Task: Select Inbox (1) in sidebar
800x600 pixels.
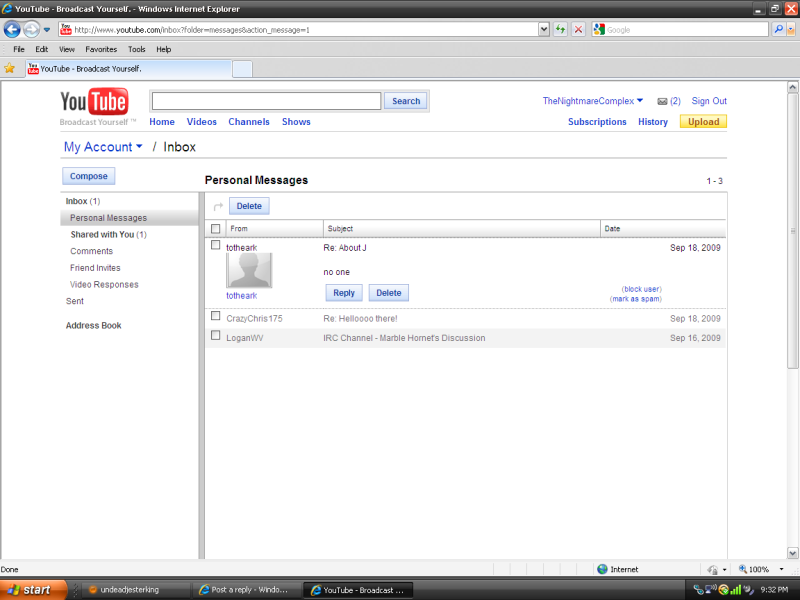Action: pos(83,201)
